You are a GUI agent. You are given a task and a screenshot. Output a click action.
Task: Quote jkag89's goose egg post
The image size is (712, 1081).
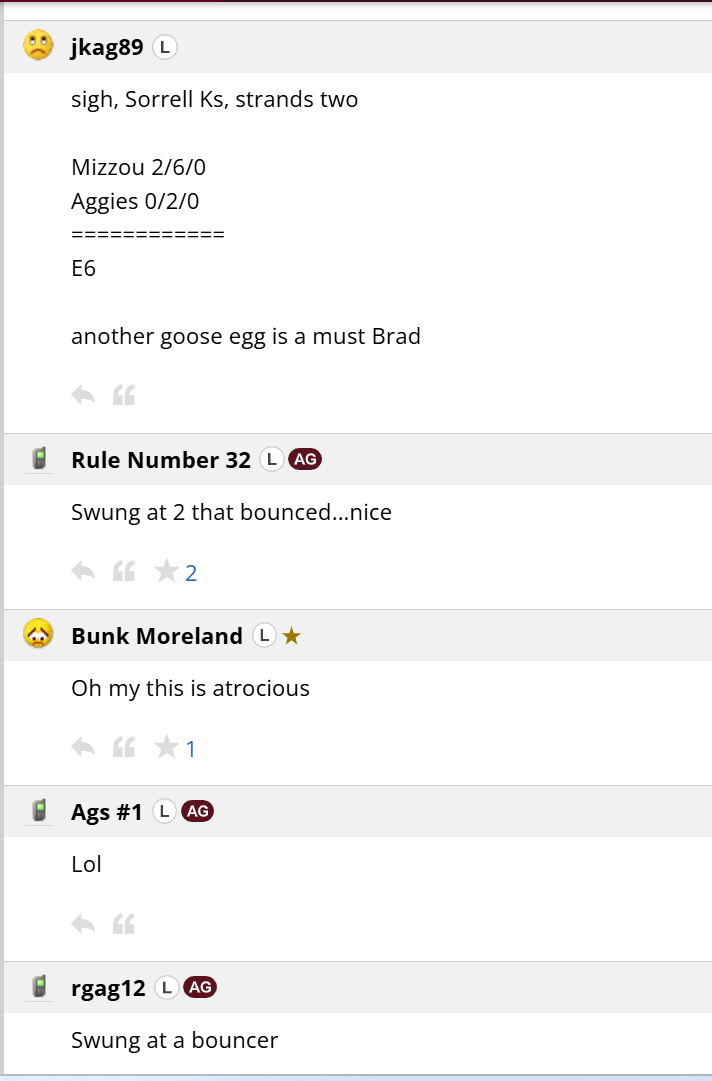click(124, 395)
